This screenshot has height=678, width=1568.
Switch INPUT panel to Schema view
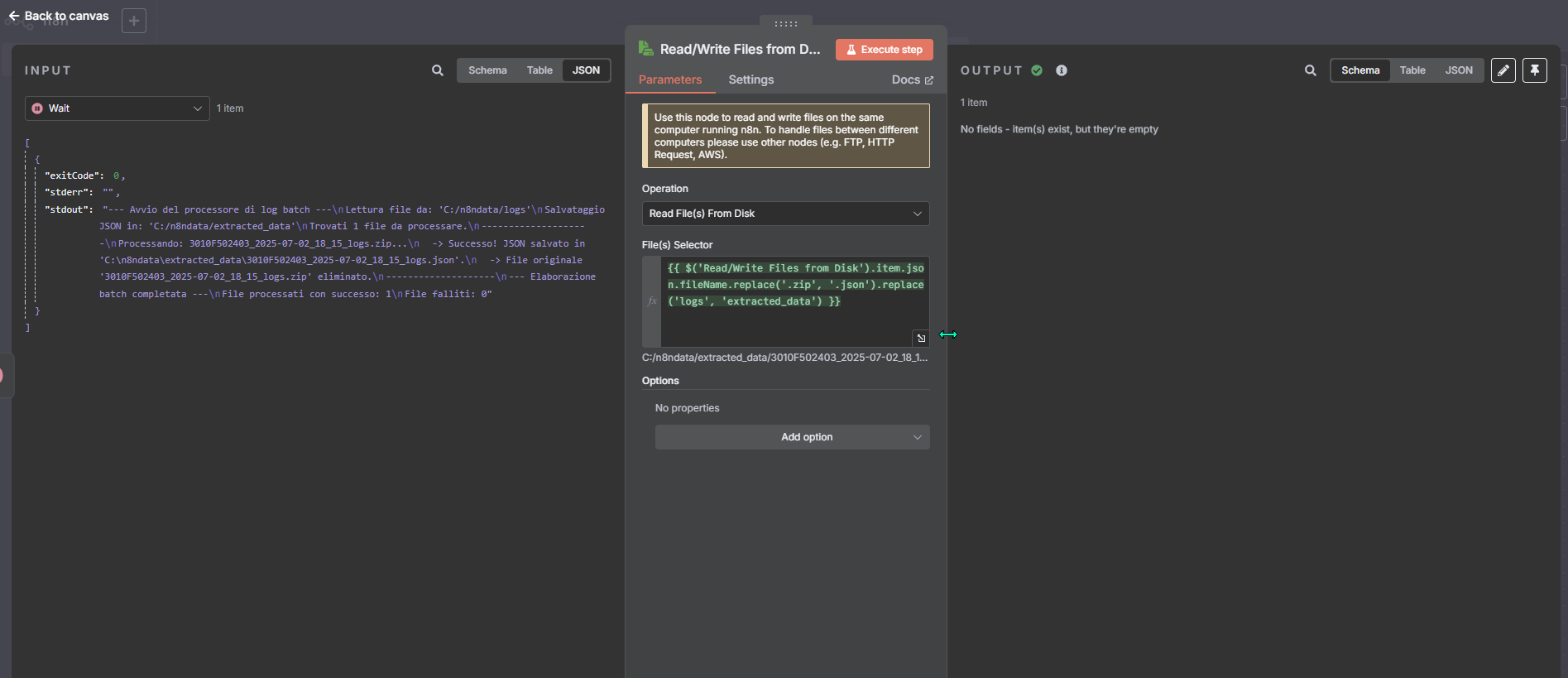pos(487,70)
